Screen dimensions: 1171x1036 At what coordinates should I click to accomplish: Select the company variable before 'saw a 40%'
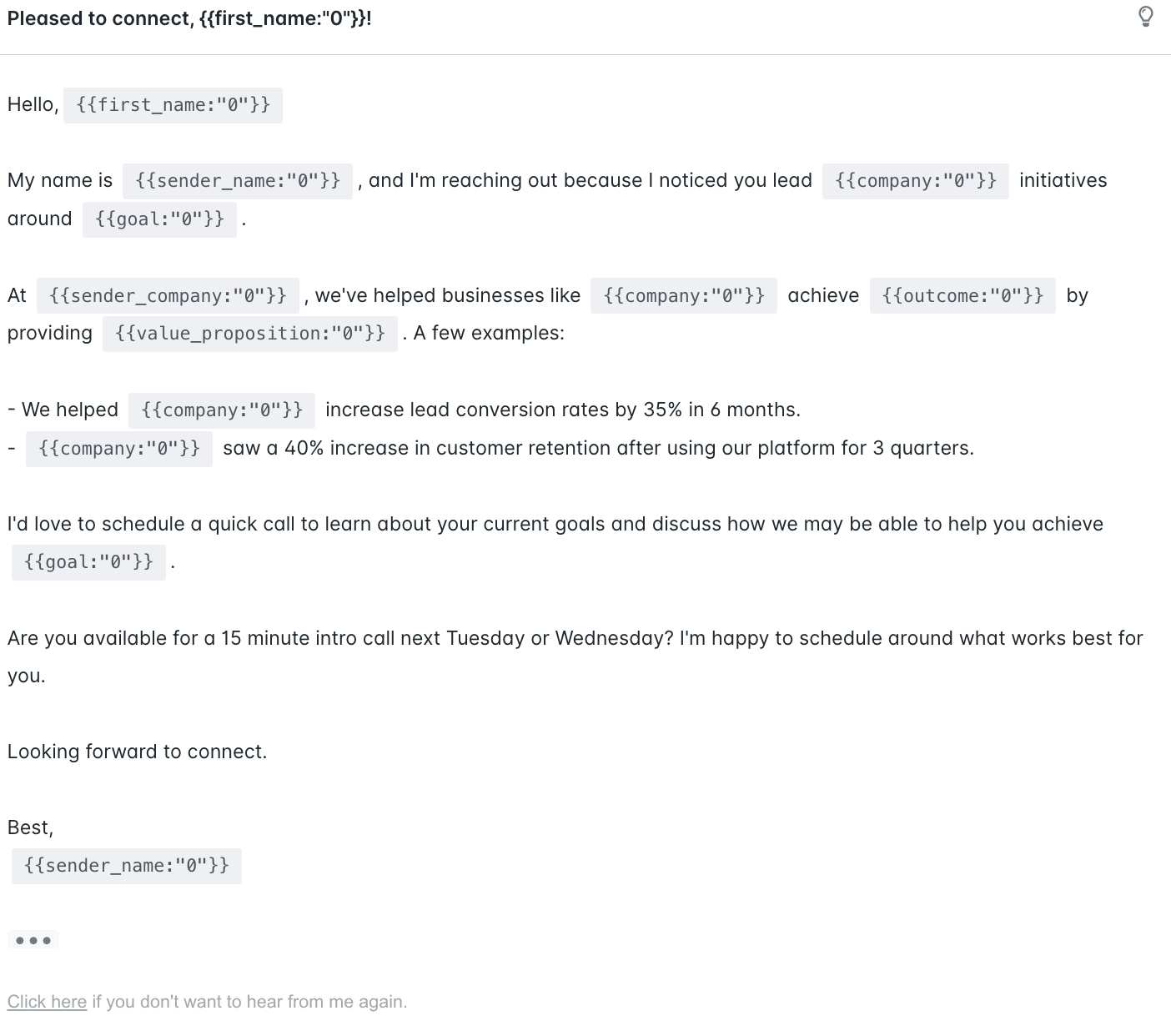tap(119, 449)
